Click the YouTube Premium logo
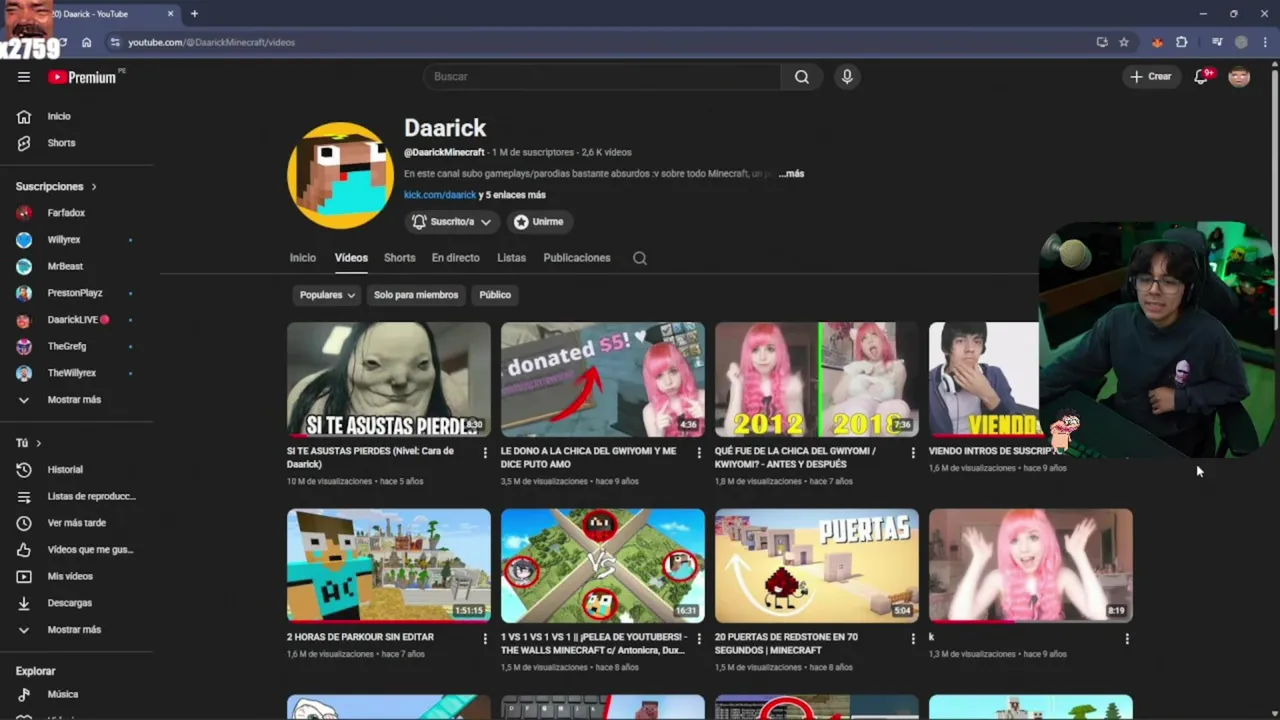This screenshot has height=720, width=1280. 82,77
